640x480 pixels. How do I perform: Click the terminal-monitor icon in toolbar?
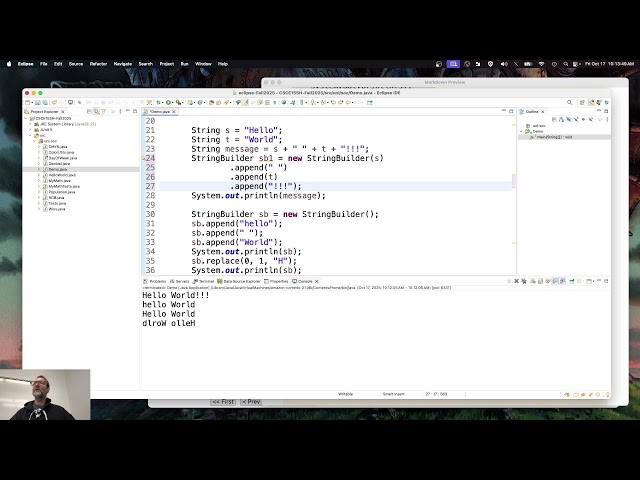pos(70,102)
